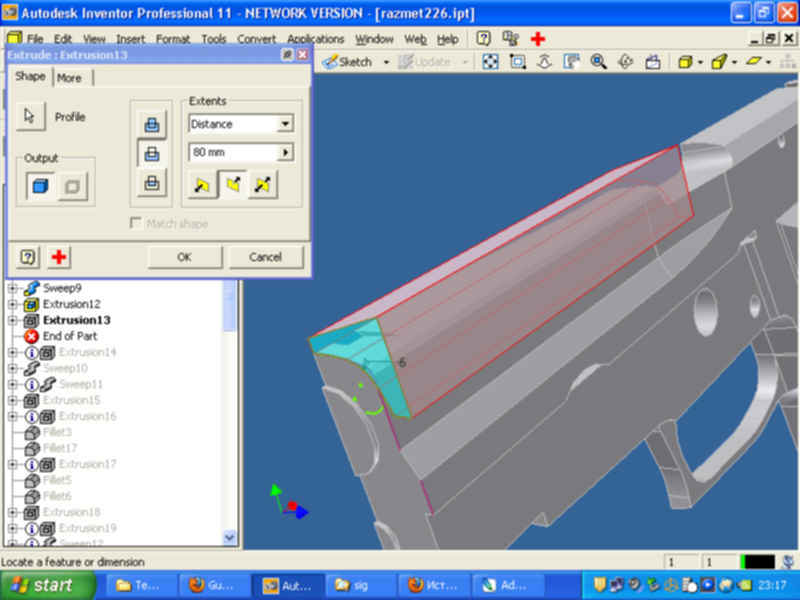Enable the Match shape checkbox
This screenshot has width=800, height=600.
click(x=135, y=224)
